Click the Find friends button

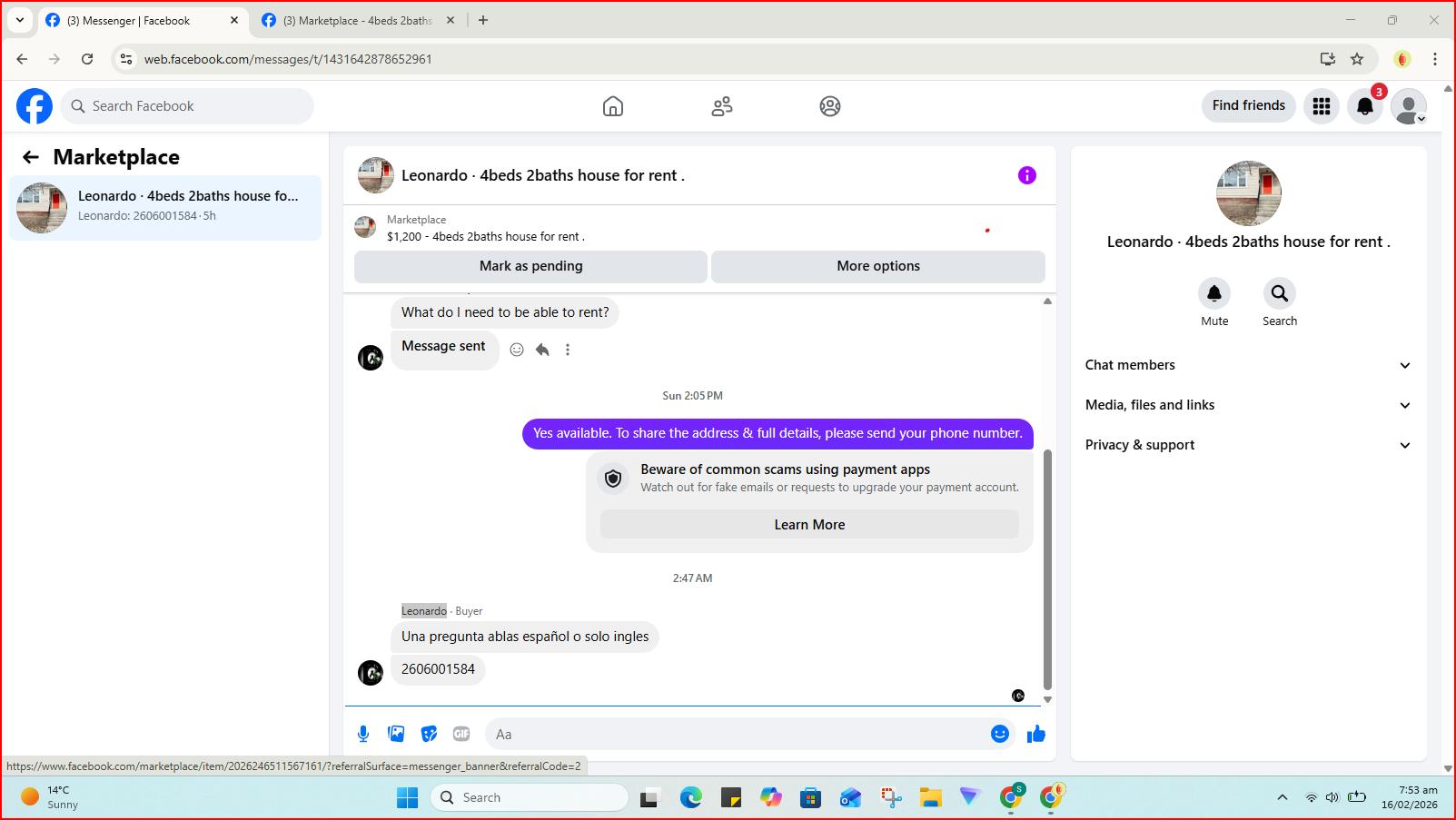1248,105
